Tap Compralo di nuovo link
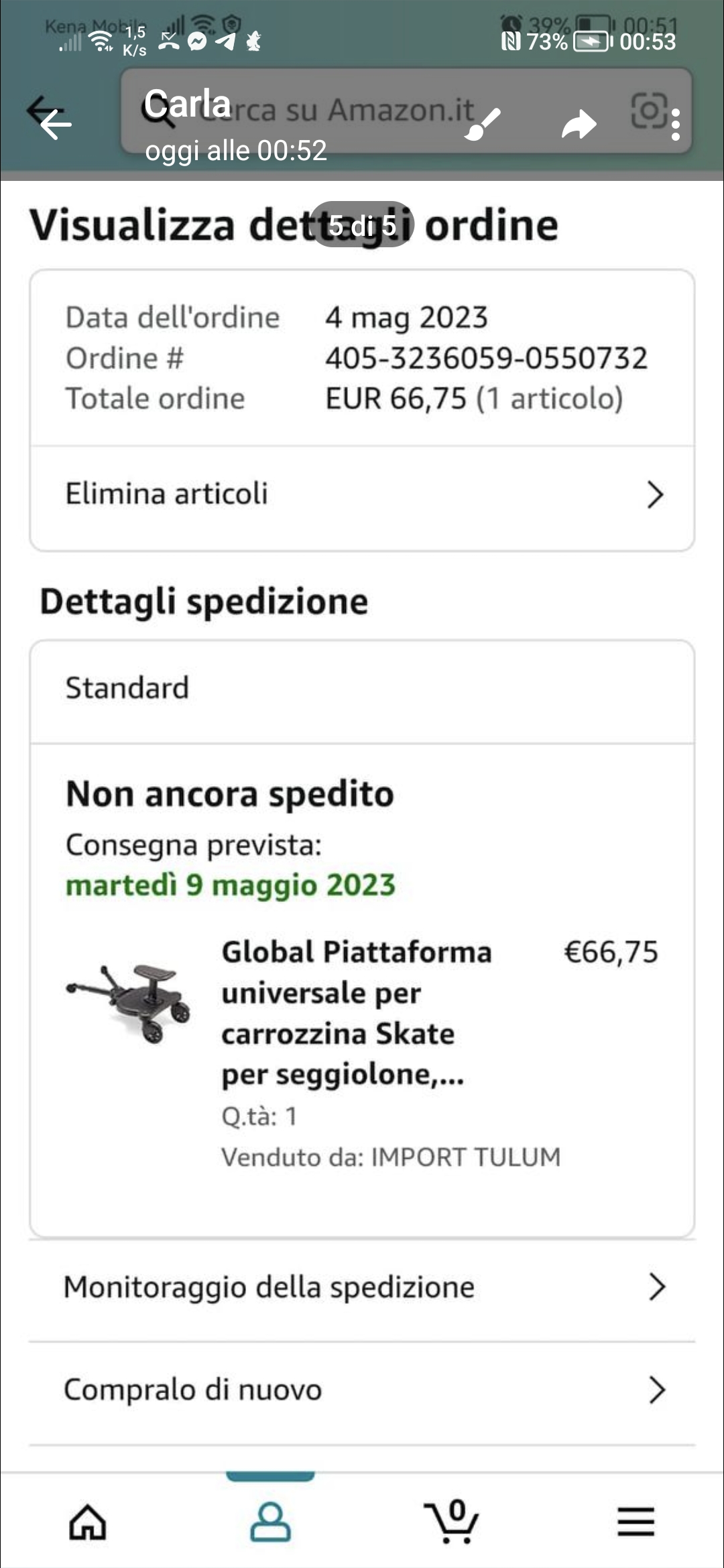 pos(193,1390)
